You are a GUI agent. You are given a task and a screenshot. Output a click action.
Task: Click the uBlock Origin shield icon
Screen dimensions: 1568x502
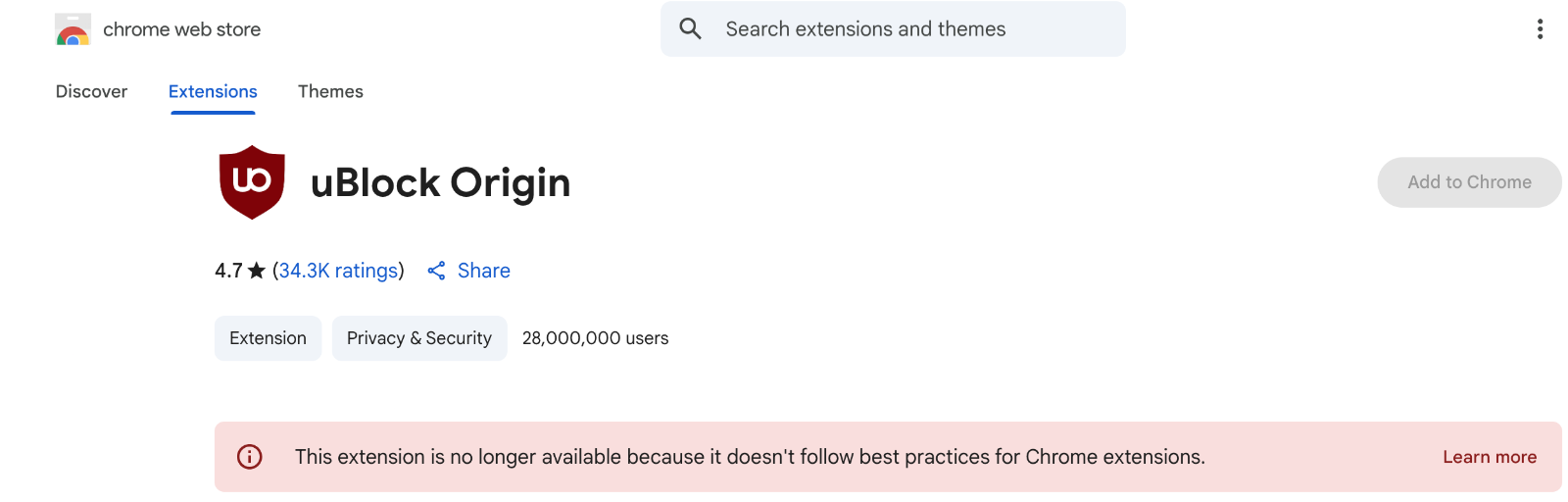(x=252, y=182)
